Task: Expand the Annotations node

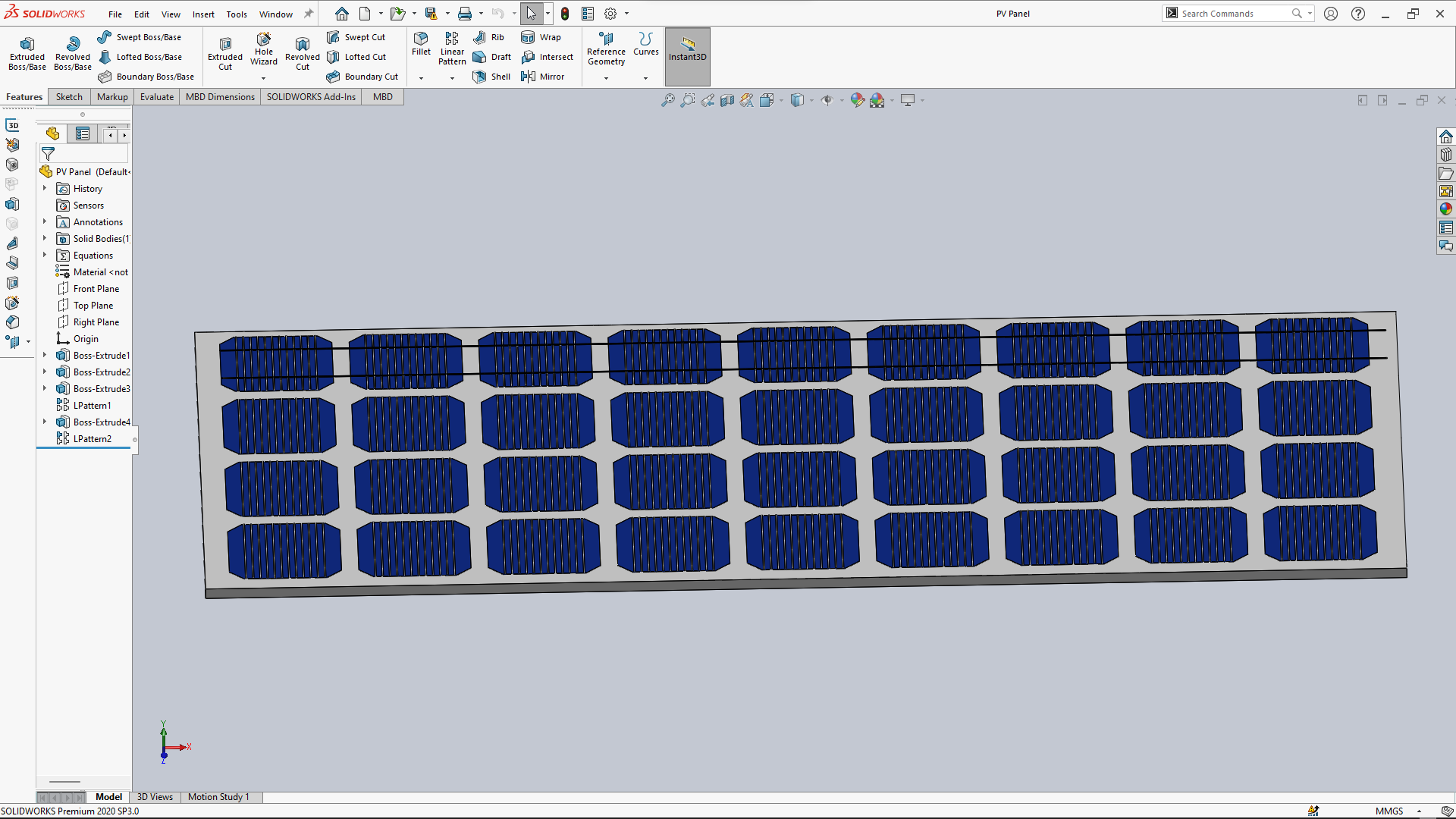Action: coord(45,221)
